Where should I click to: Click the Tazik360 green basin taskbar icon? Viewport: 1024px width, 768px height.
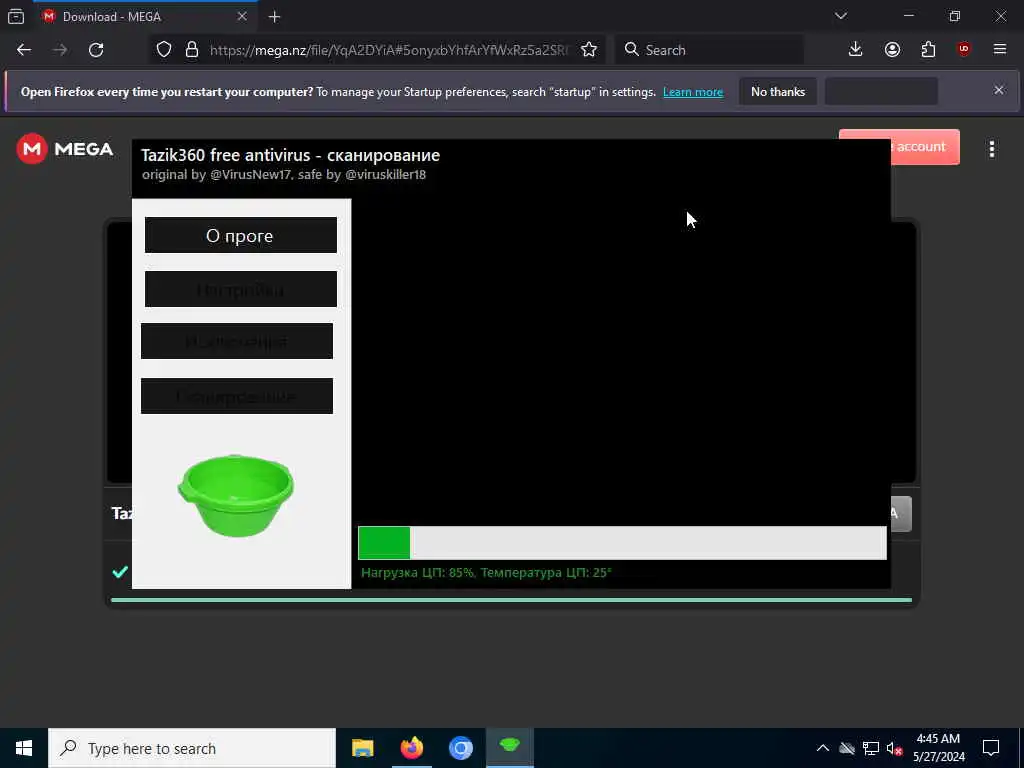pyautogui.click(x=509, y=747)
